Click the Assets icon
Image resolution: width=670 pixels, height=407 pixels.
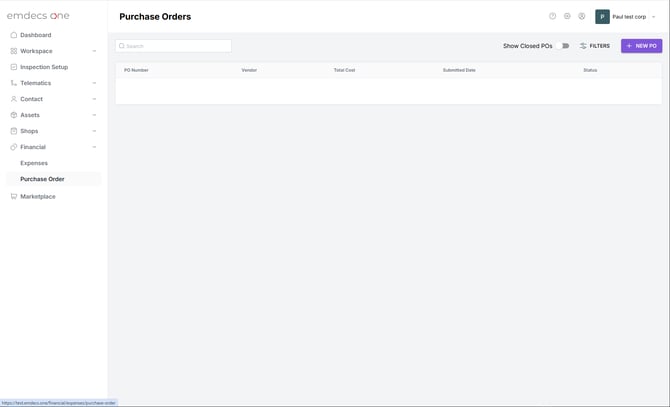[14, 115]
